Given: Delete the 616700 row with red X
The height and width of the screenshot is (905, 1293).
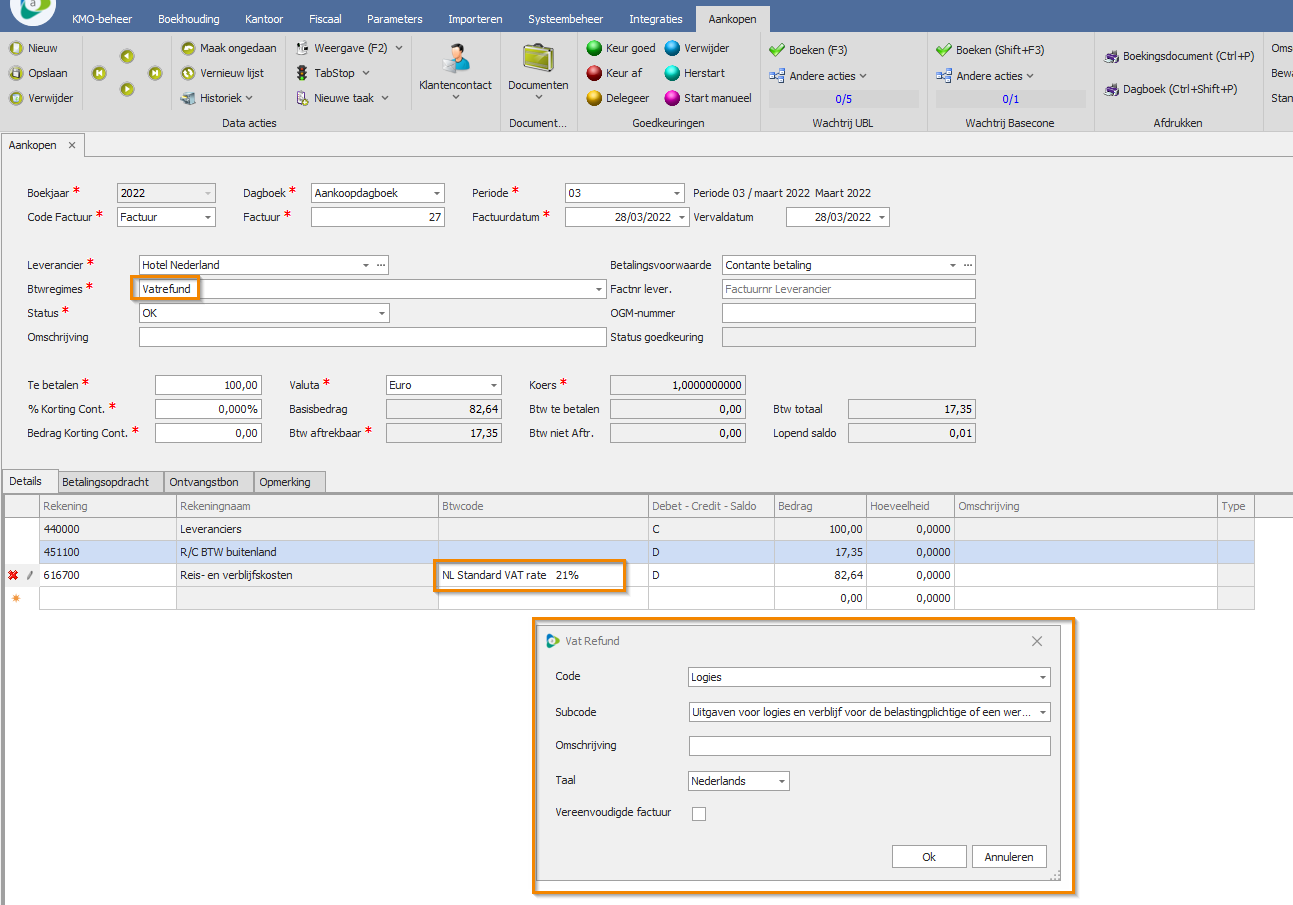Looking at the screenshot, I should pyautogui.click(x=13, y=575).
